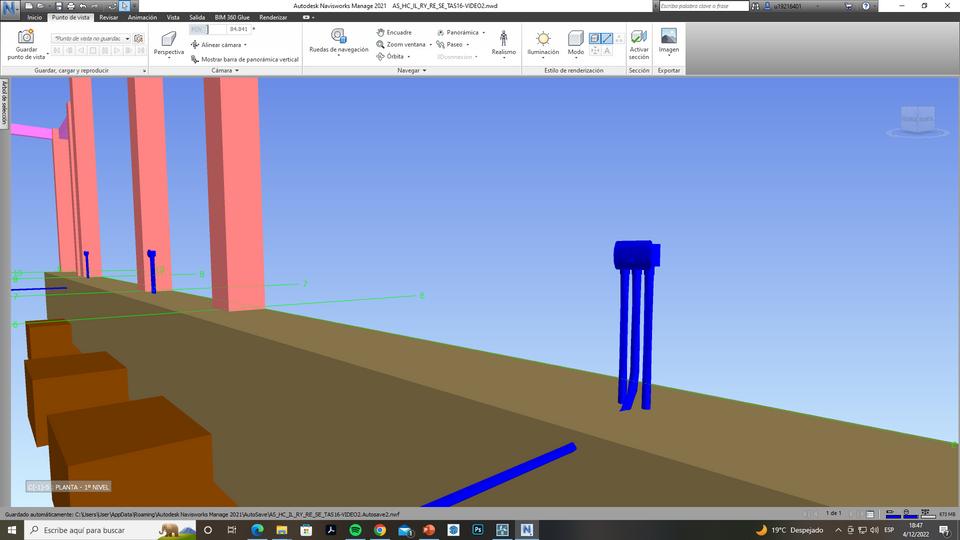The height and width of the screenshot is (540, 960).
Task: Open Google Chrome from taskbar
Action: [x=380, y=530]
